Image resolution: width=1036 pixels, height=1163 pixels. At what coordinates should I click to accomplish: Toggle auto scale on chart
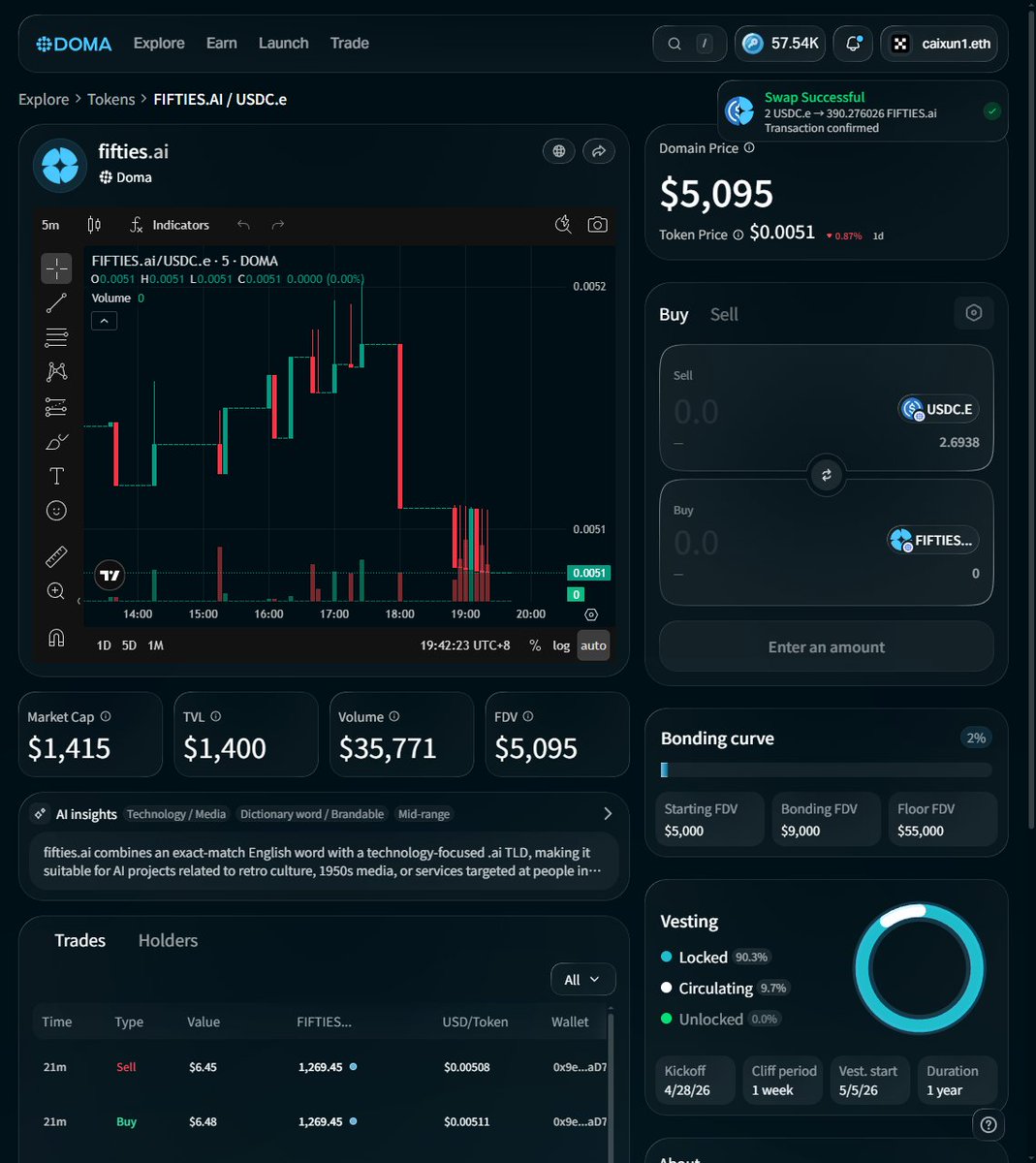point(593,645)
